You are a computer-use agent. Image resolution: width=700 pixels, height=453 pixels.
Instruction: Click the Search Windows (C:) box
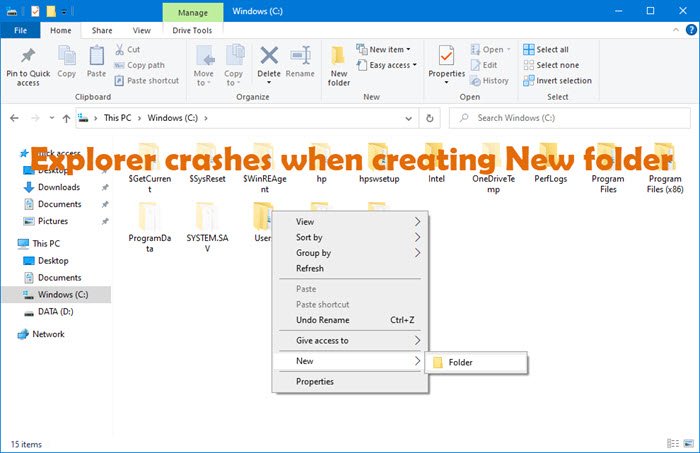[570, 118]
